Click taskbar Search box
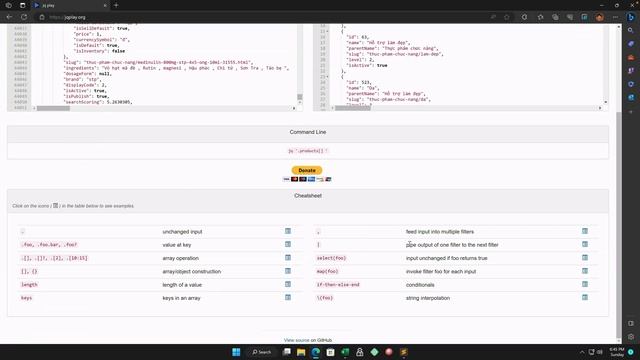The image size is (640, 360). click(262, 352)
